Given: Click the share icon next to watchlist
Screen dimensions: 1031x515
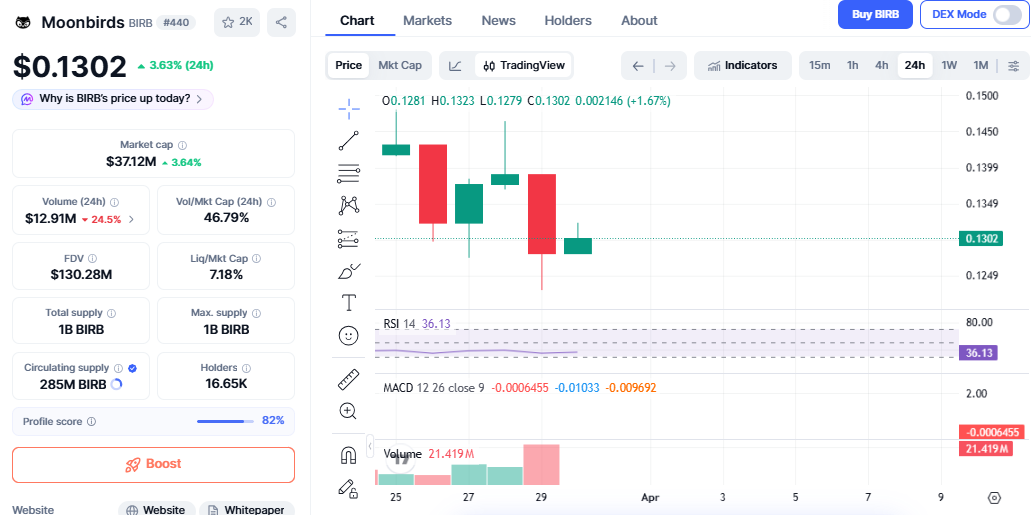Looking at the screenshot, I should 281,22.
